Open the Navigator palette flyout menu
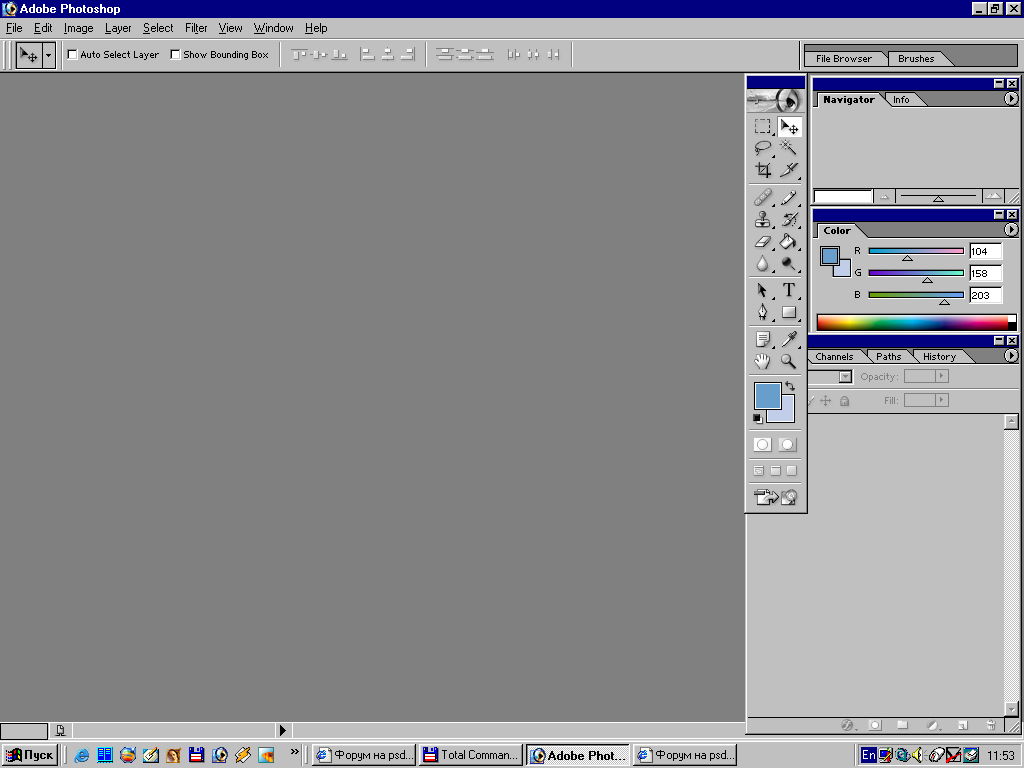The width and height of the screenshot is (1024, 768). pyautogui.click(x=1010, y=99)
